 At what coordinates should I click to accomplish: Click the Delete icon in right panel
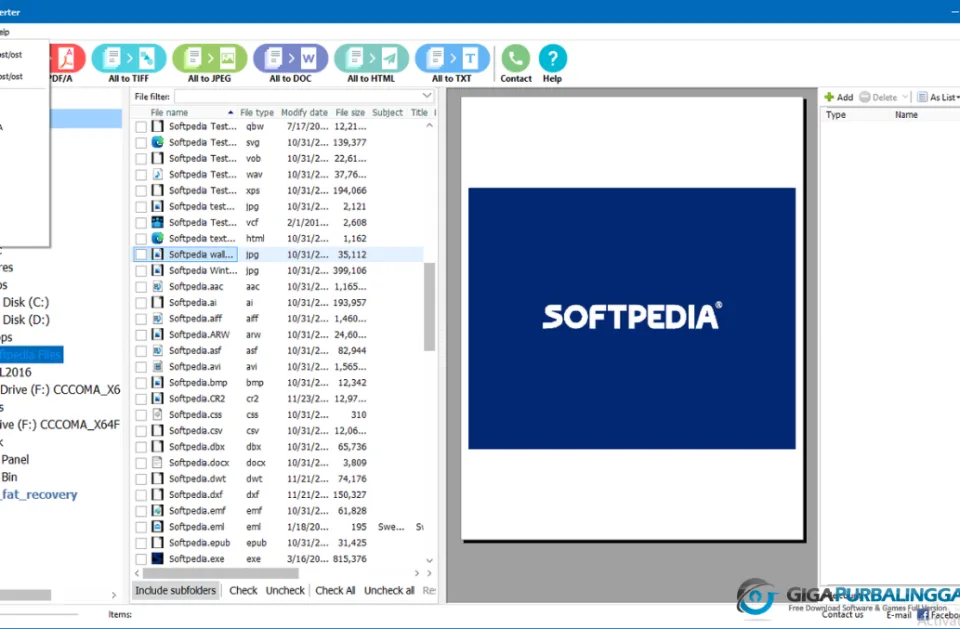click(x=864, y=97)
